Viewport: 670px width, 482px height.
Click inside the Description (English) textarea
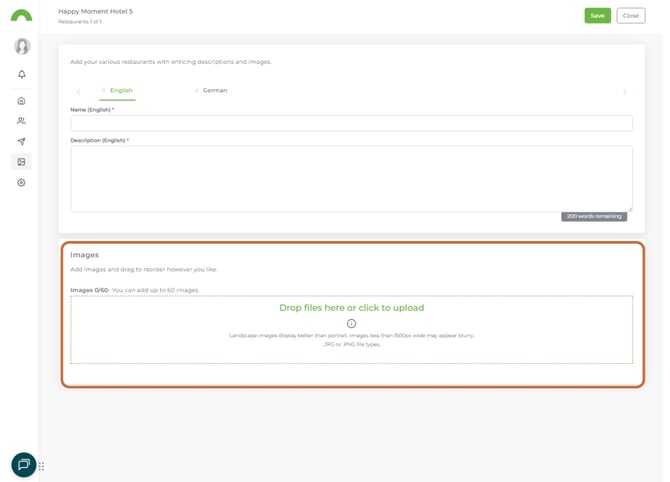pos(351,178)
